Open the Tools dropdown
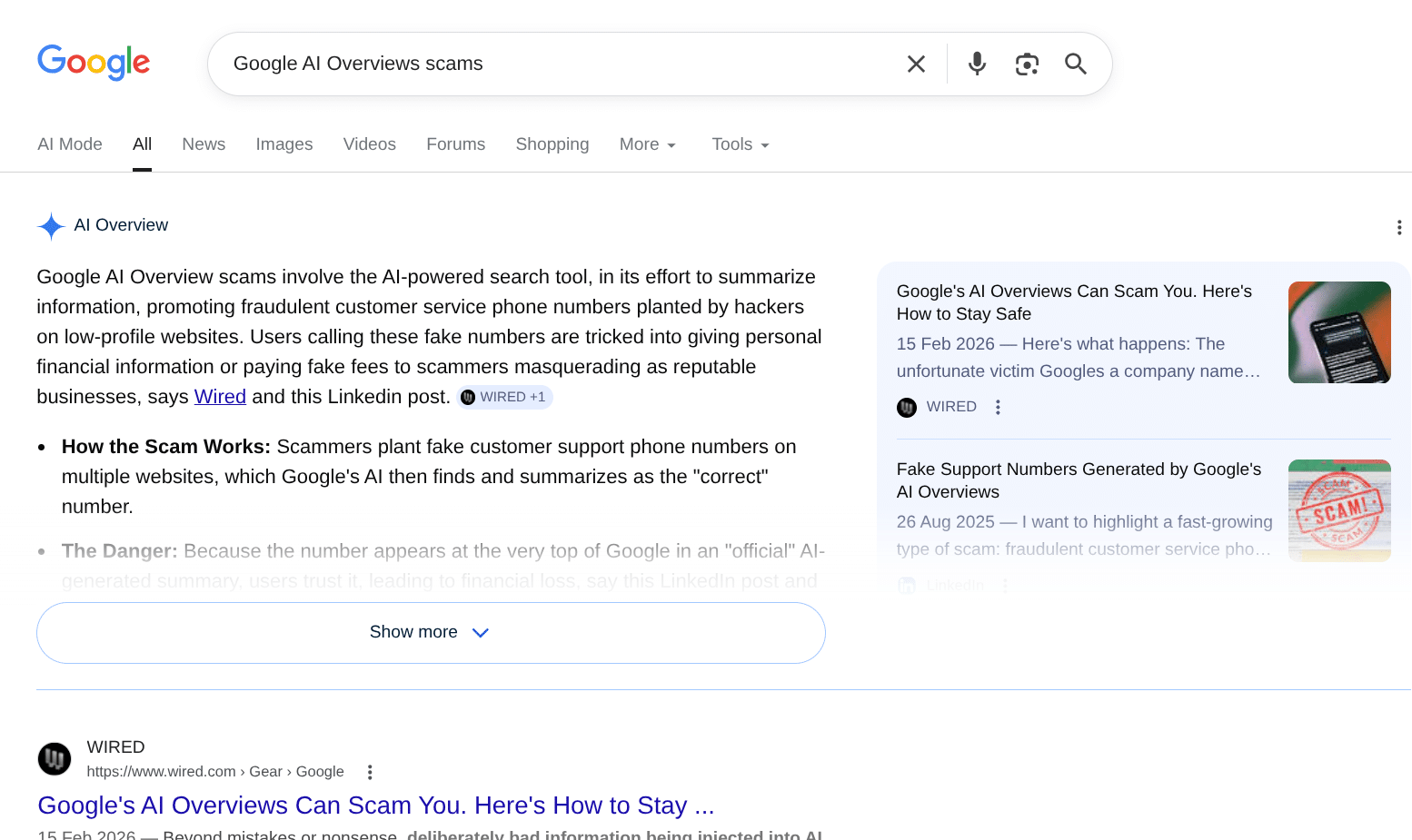 click(739, 144)
